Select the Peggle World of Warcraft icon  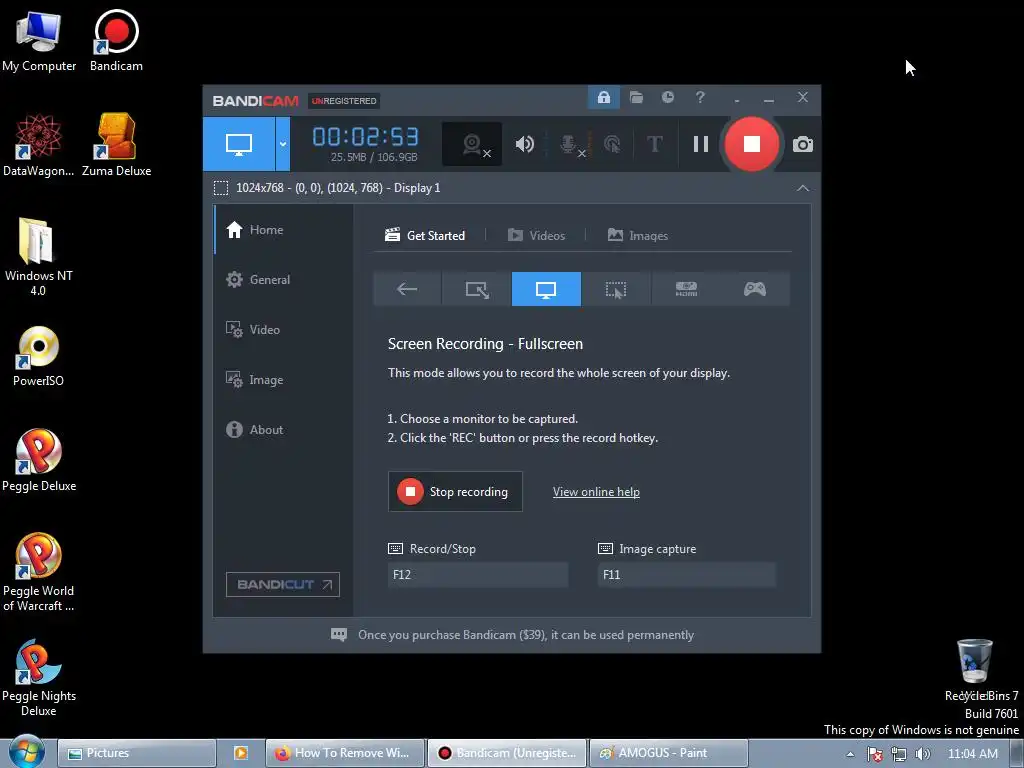click(x=39, y=573)
